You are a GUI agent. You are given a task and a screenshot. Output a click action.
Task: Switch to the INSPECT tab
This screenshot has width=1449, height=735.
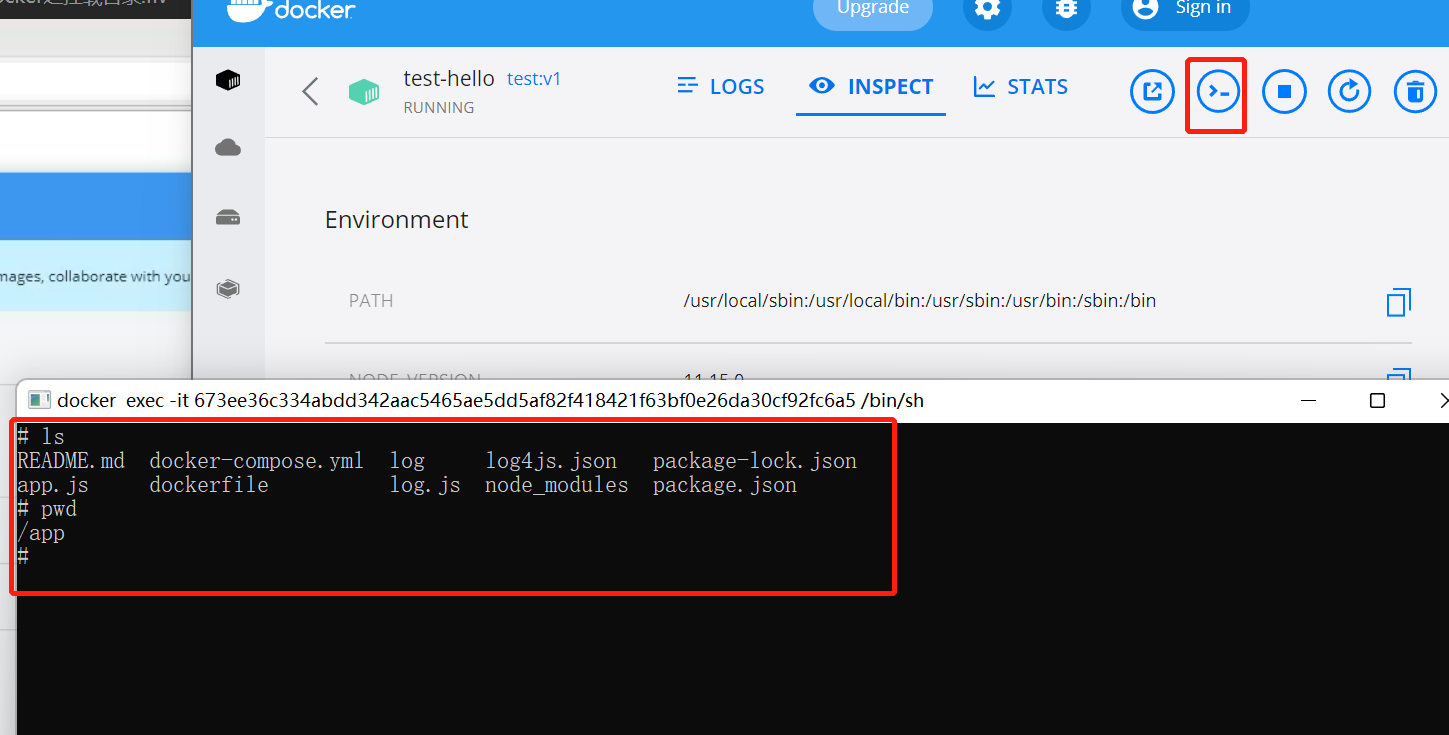(871, 87)
